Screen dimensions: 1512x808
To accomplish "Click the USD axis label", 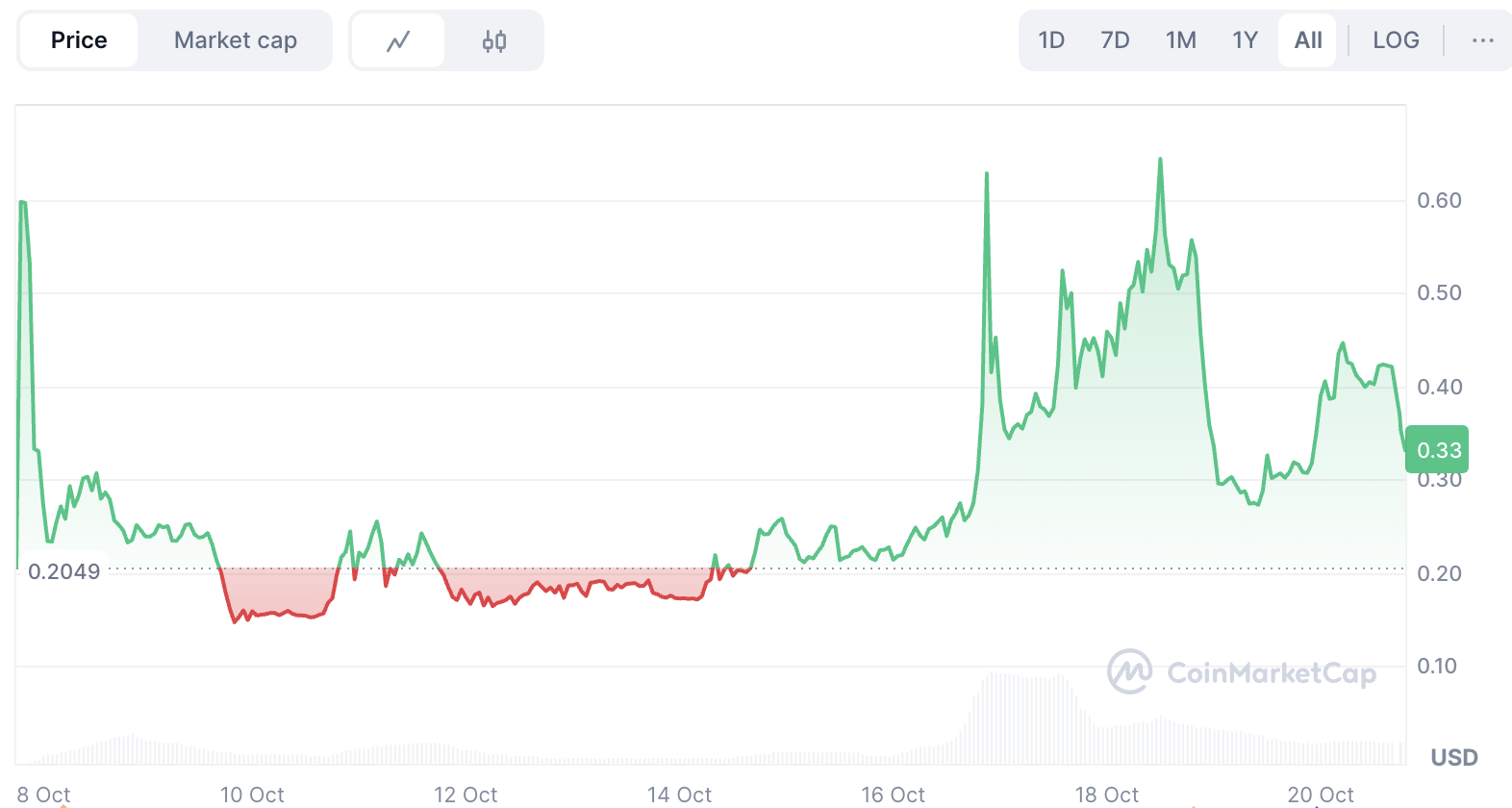I will (x=1454, y=758).
